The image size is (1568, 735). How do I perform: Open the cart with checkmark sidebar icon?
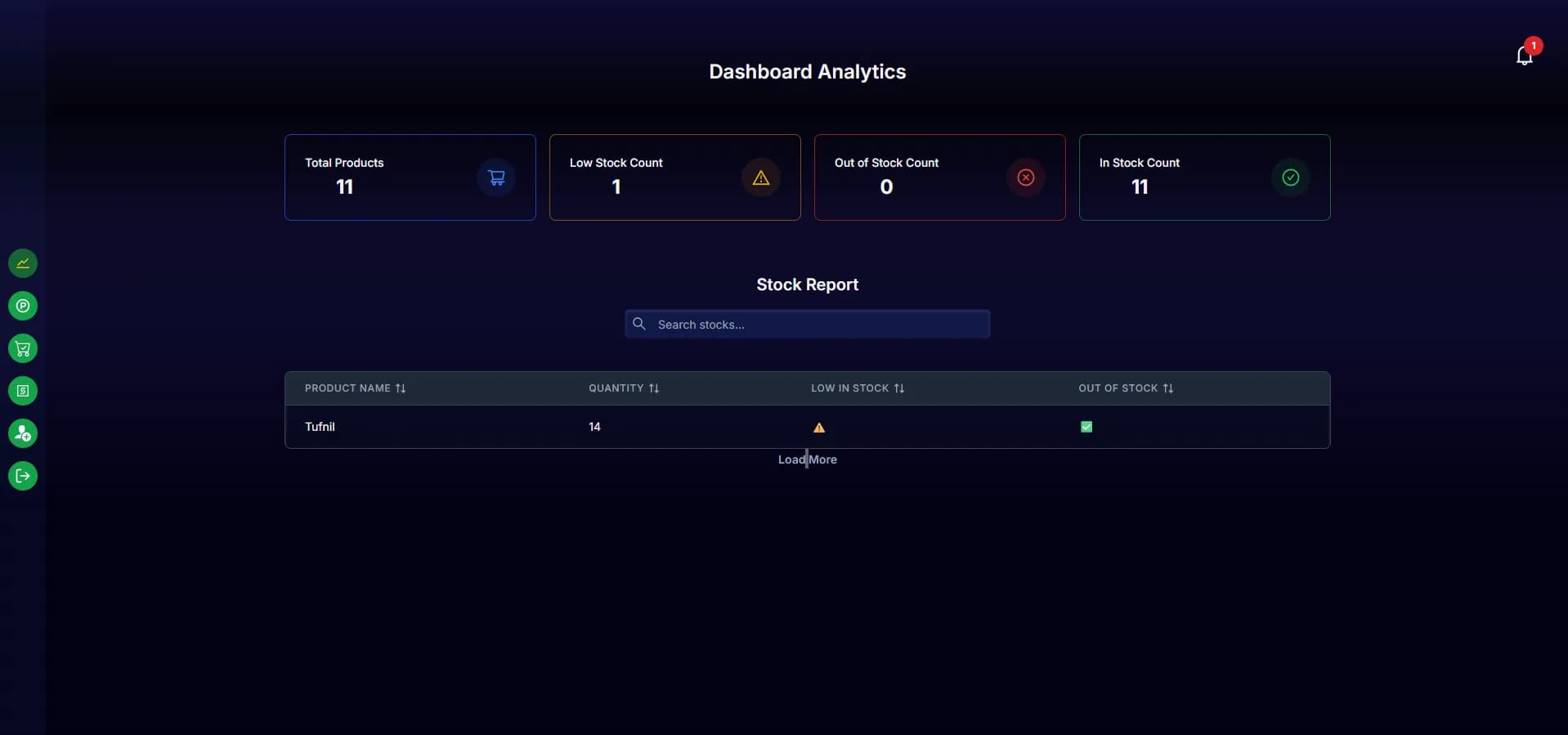coord(23,348)
